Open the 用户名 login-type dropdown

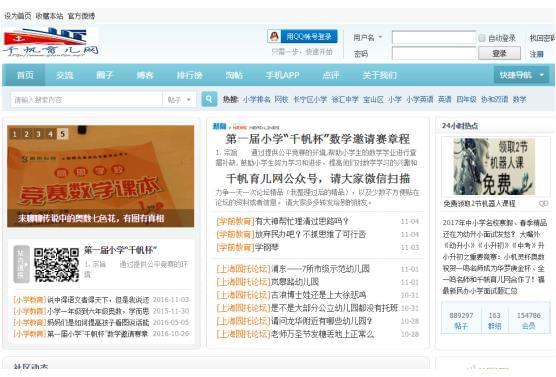(x=368, y=37)
